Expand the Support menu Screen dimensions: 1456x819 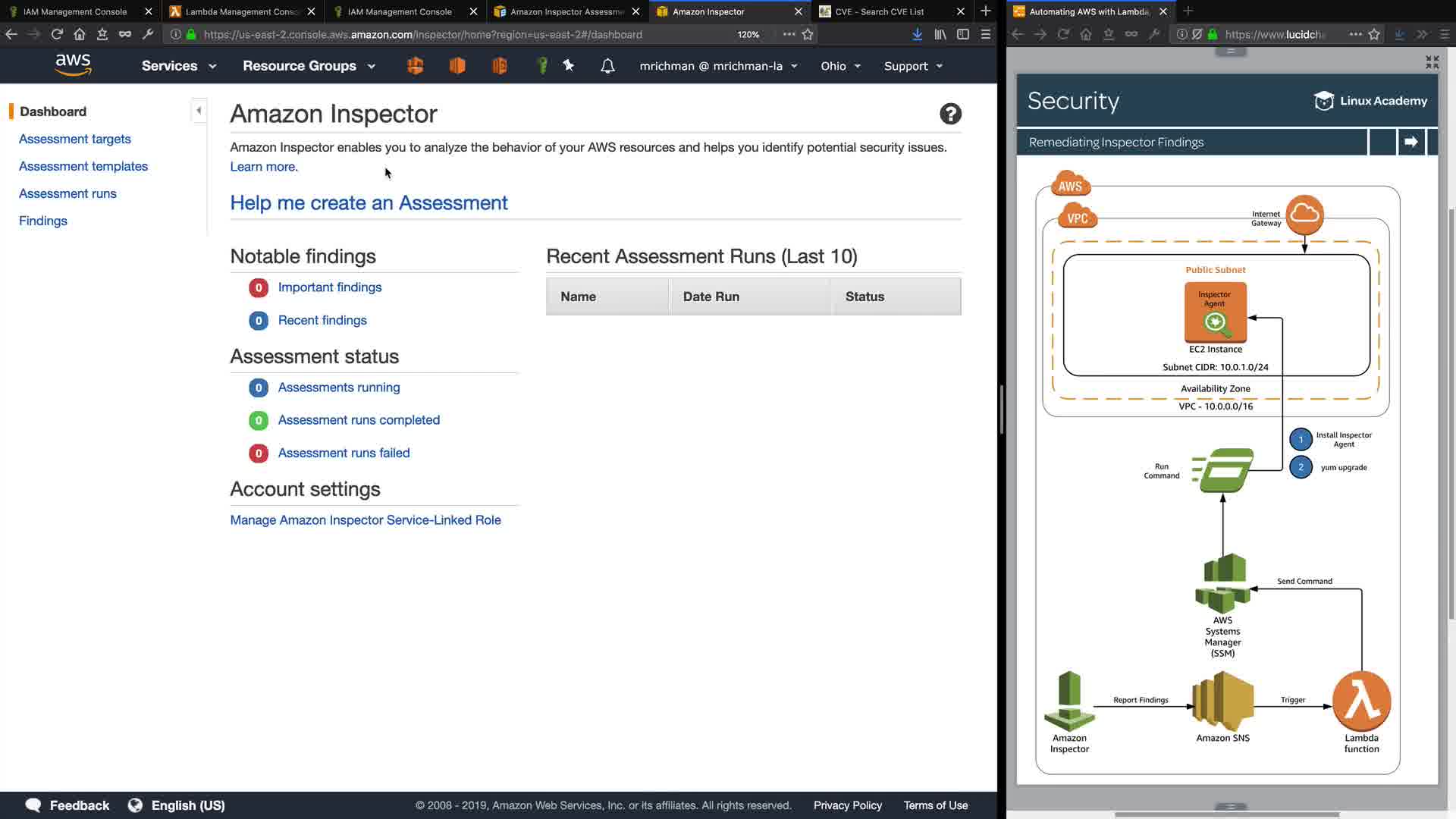tap(913, 66)
